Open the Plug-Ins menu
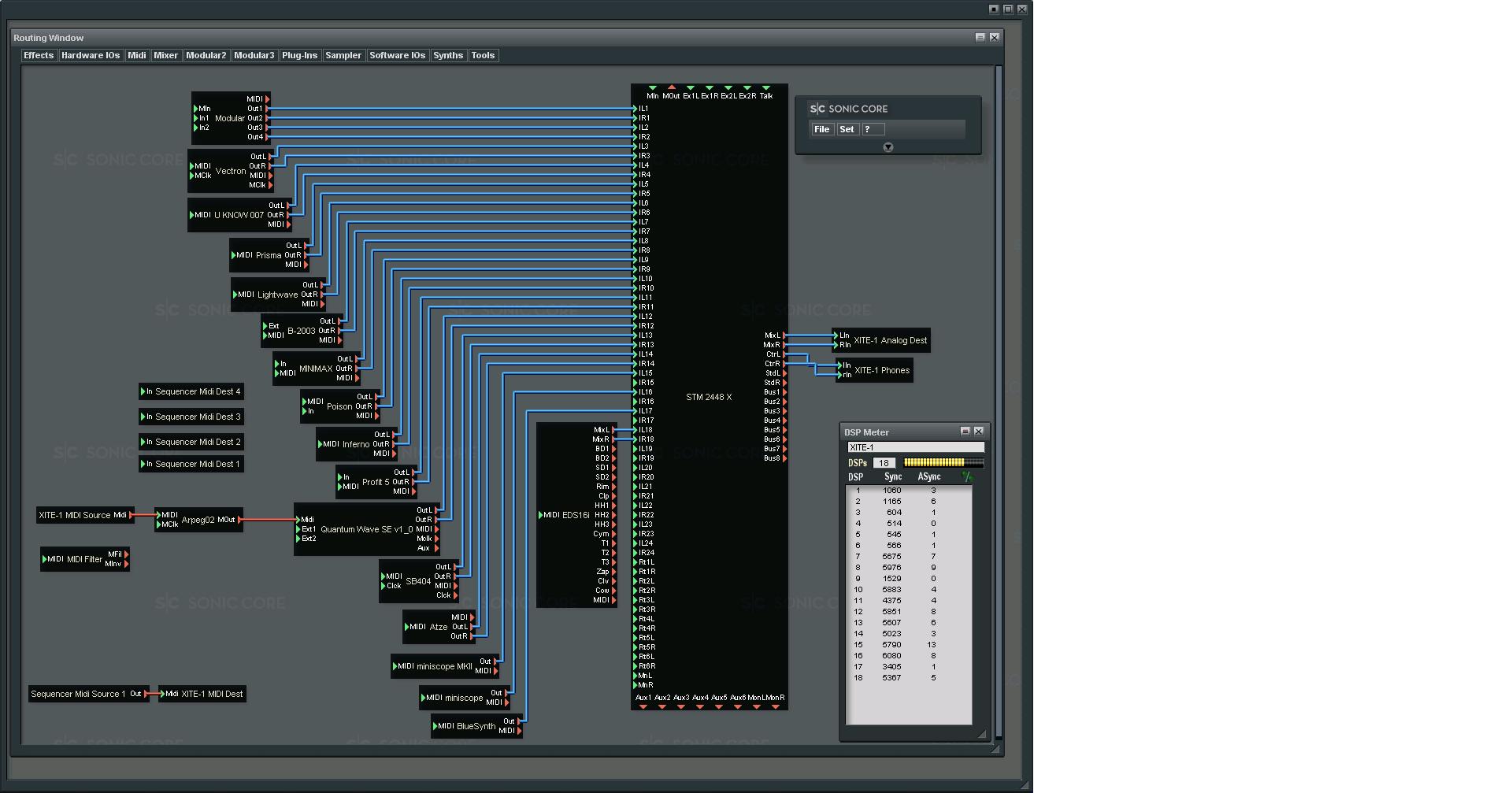Screen dimensions: 1512x793 (x=299, y=55)
